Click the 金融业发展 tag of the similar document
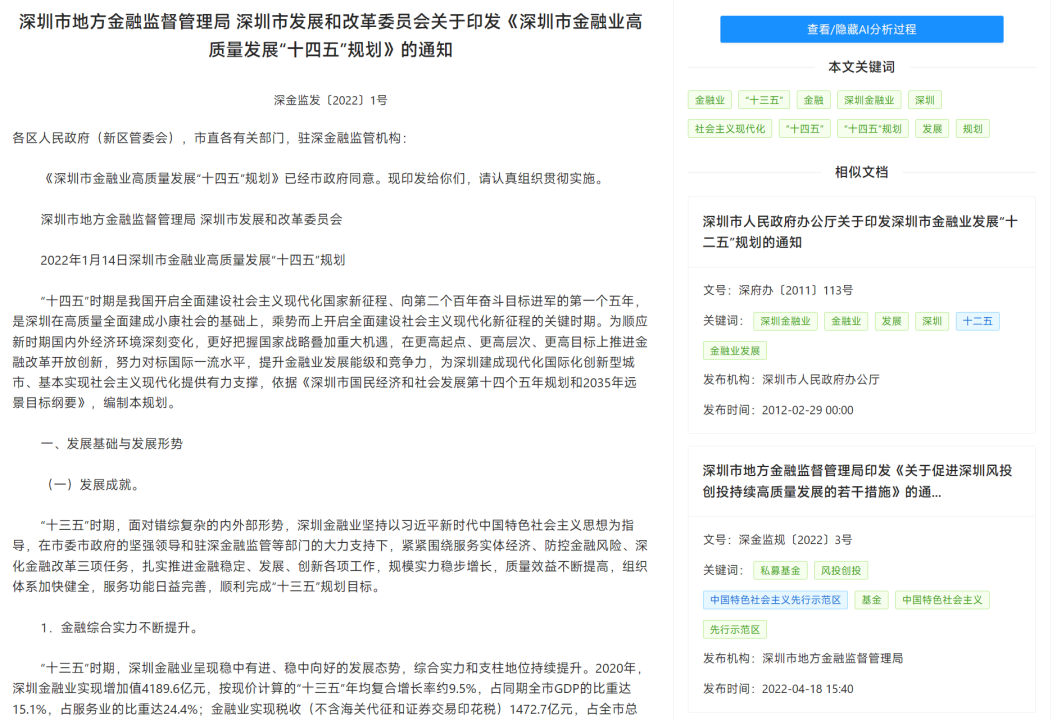 736,350
